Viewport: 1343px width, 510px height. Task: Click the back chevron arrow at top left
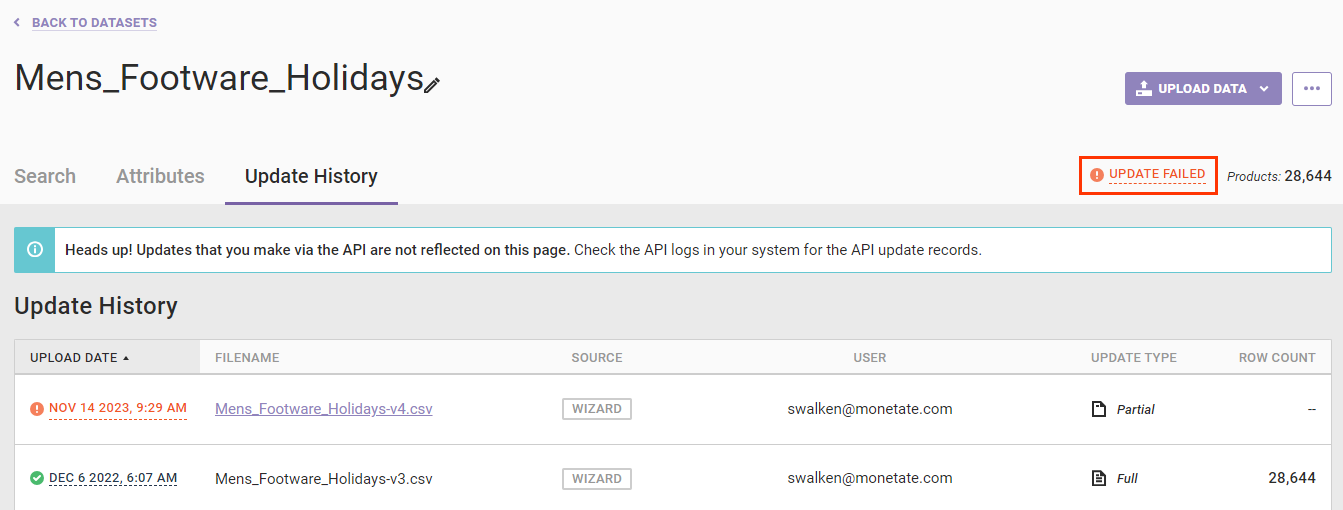(17, 22)
